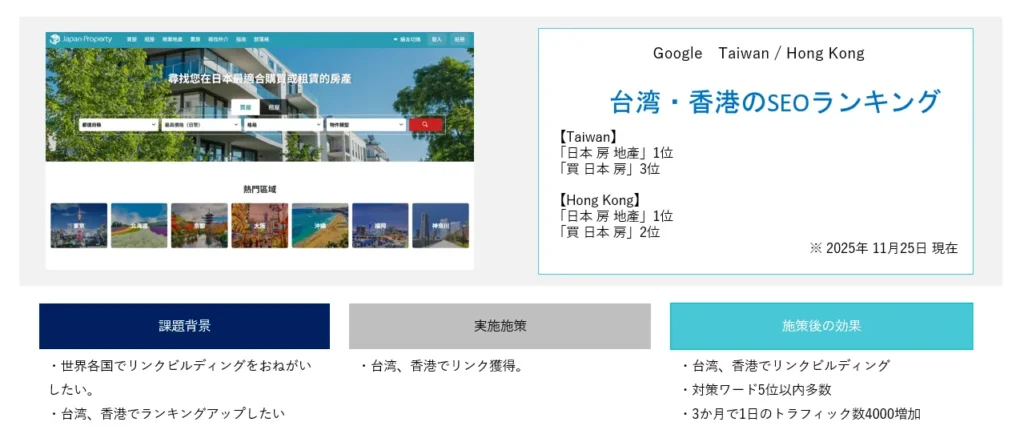The height and width of the screenshot is (442, 1024).
Task: Open the 大阪 Osaka area thumbnail
Action: [259, 225]
